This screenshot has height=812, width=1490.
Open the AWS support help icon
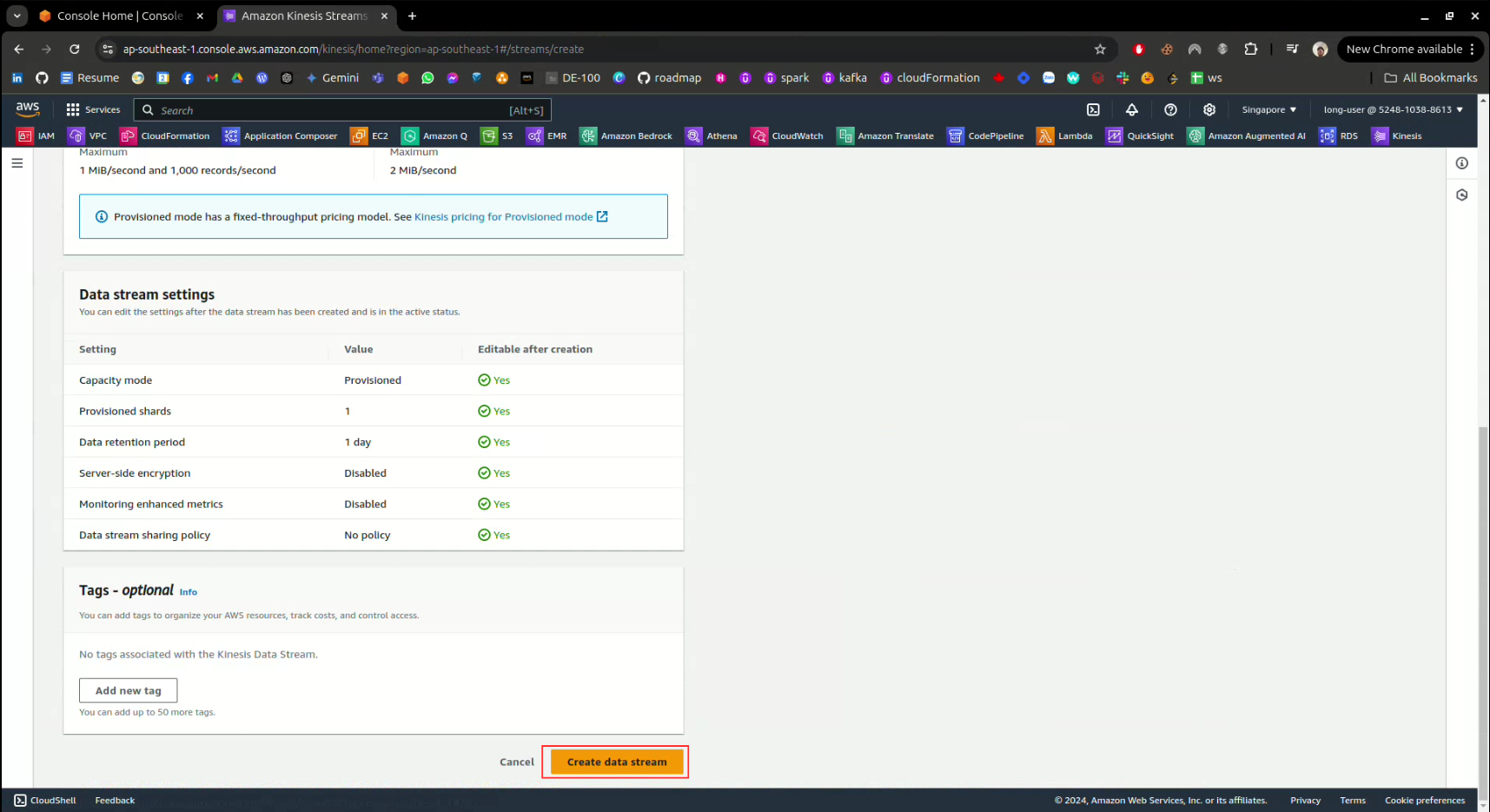(x=1170, y=109)
